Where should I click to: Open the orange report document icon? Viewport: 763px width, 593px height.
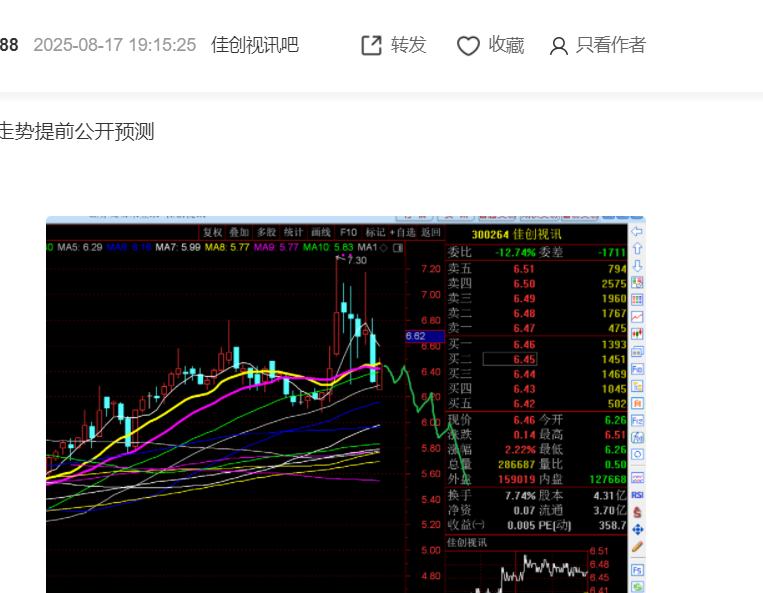tap(637, 403)
